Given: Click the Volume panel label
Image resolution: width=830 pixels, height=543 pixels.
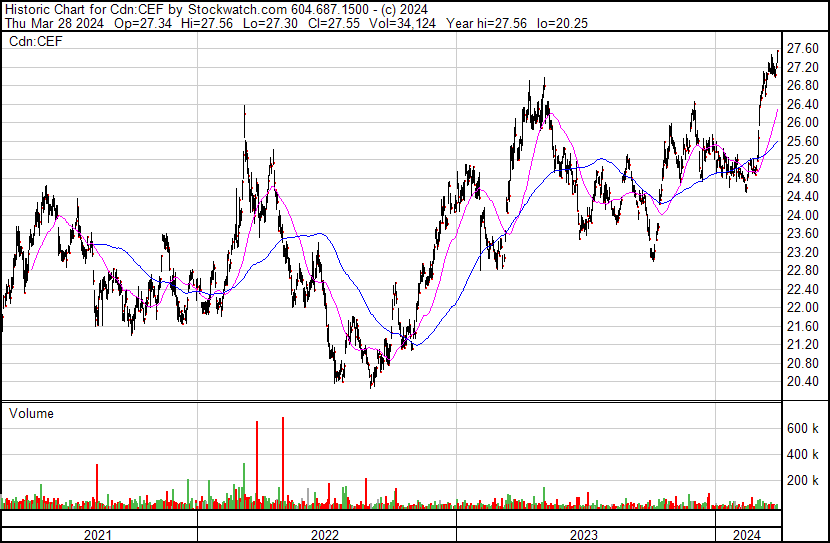Looking at the screenshot, I should point(31,413).
